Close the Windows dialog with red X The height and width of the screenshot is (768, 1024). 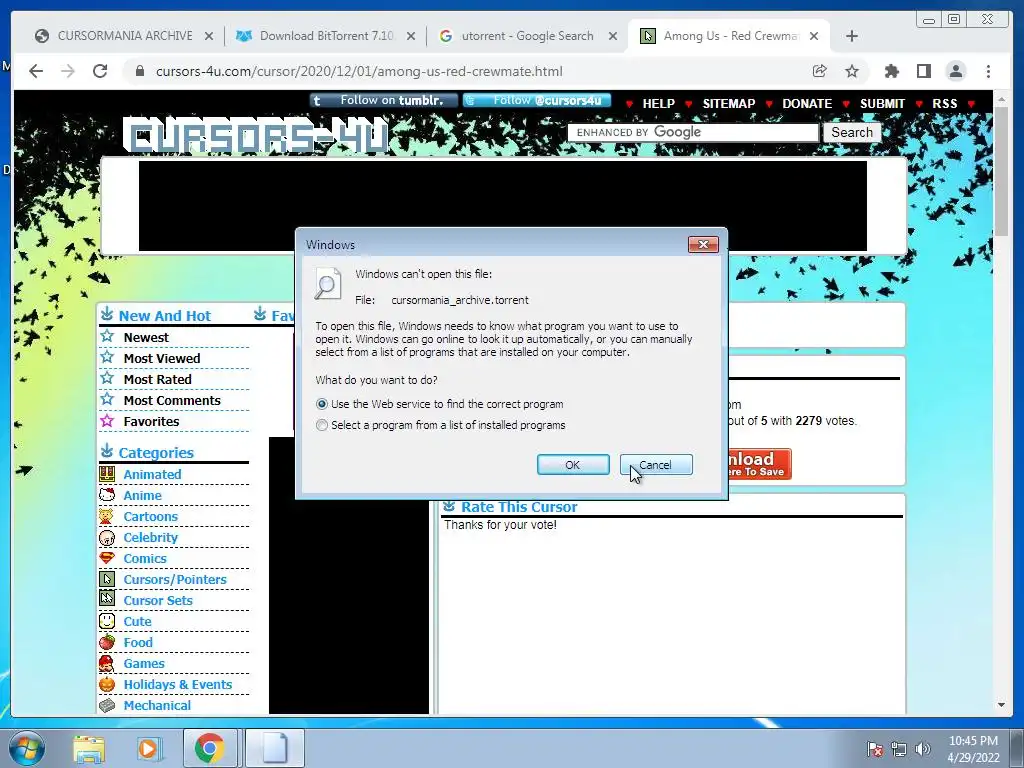tap(703, 244)
